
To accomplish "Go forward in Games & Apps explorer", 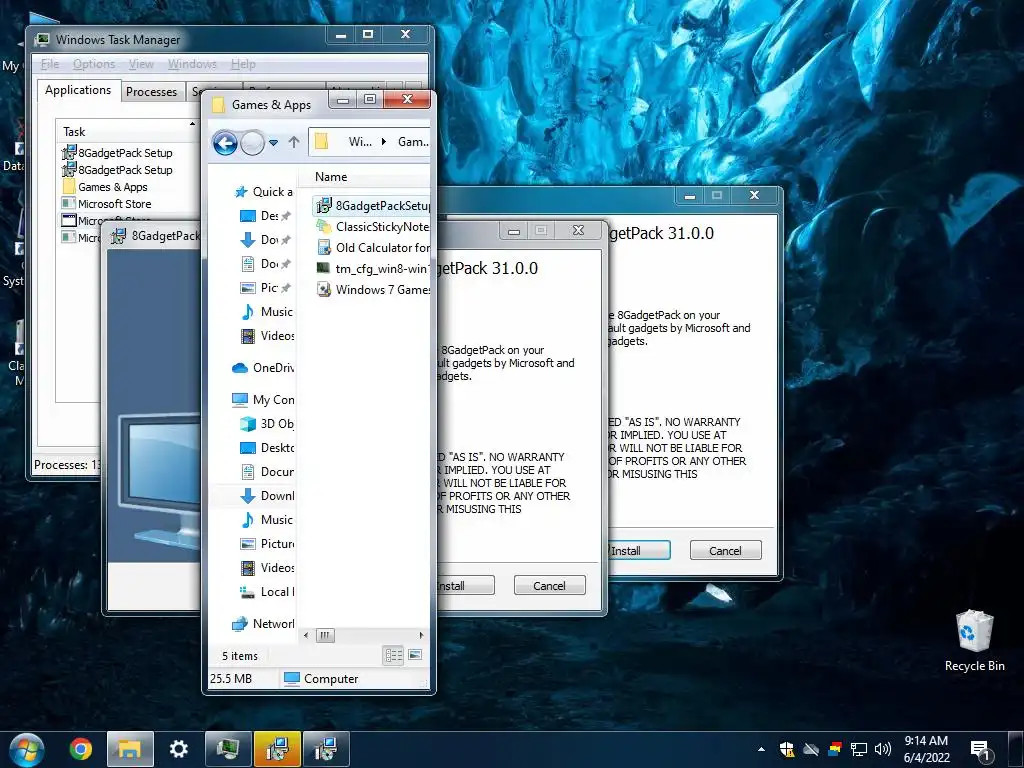I will [252, 142].
